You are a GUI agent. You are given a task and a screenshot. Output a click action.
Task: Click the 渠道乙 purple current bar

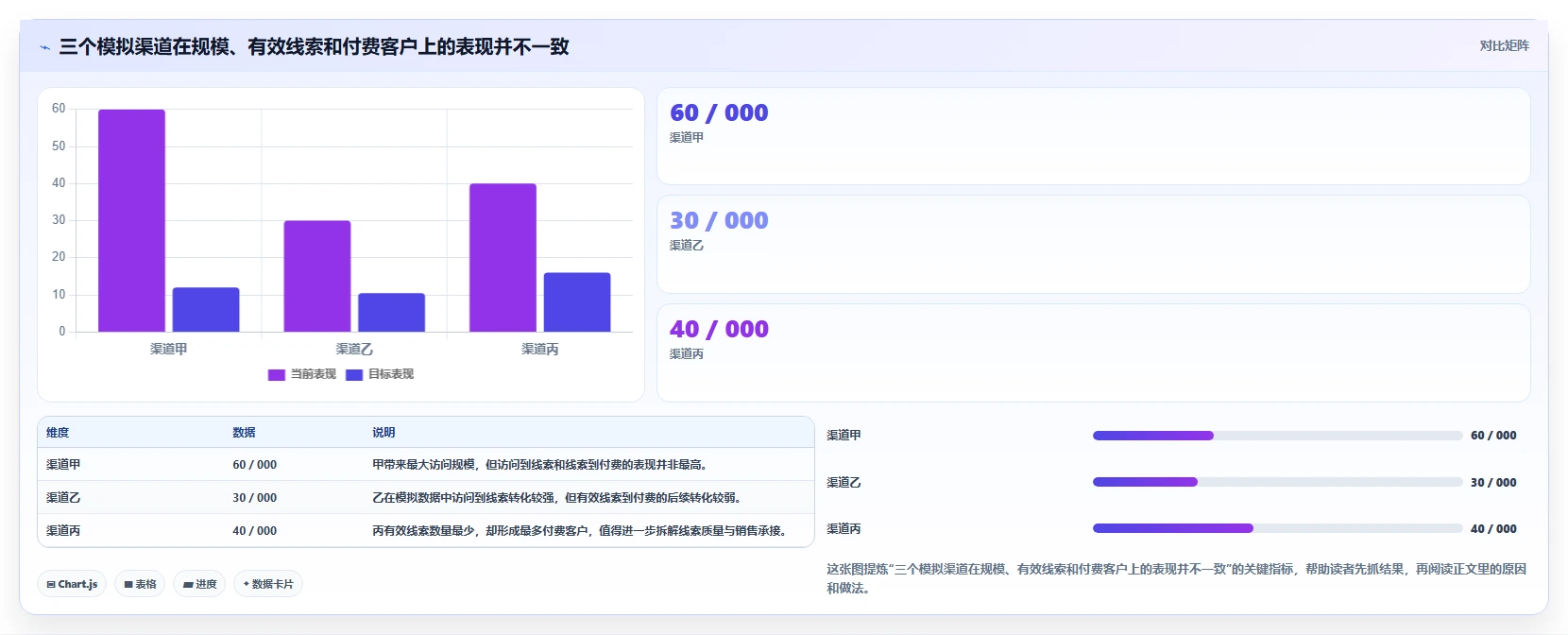[x=317, y=276]
